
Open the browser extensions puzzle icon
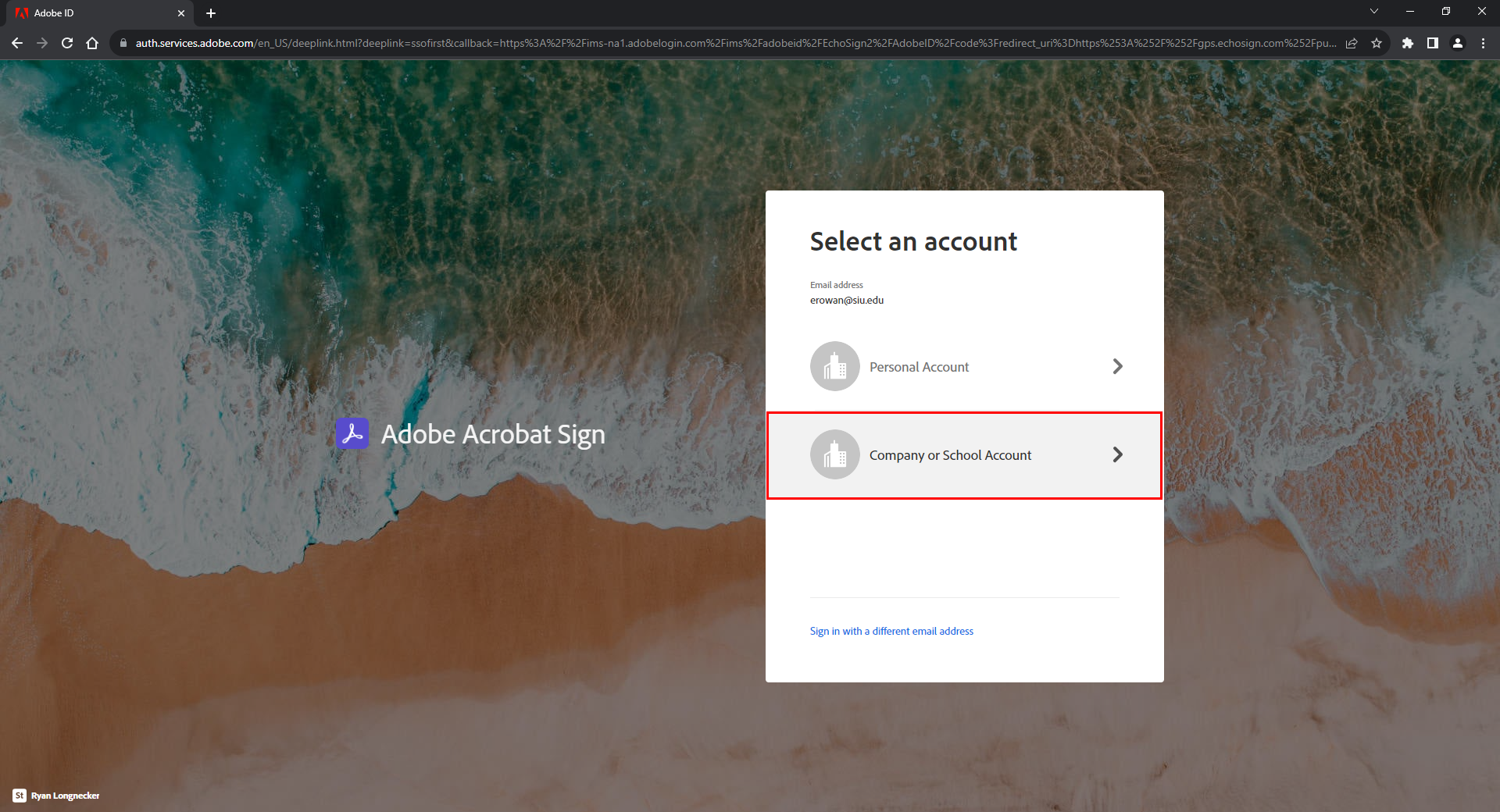coord(1409,43)
